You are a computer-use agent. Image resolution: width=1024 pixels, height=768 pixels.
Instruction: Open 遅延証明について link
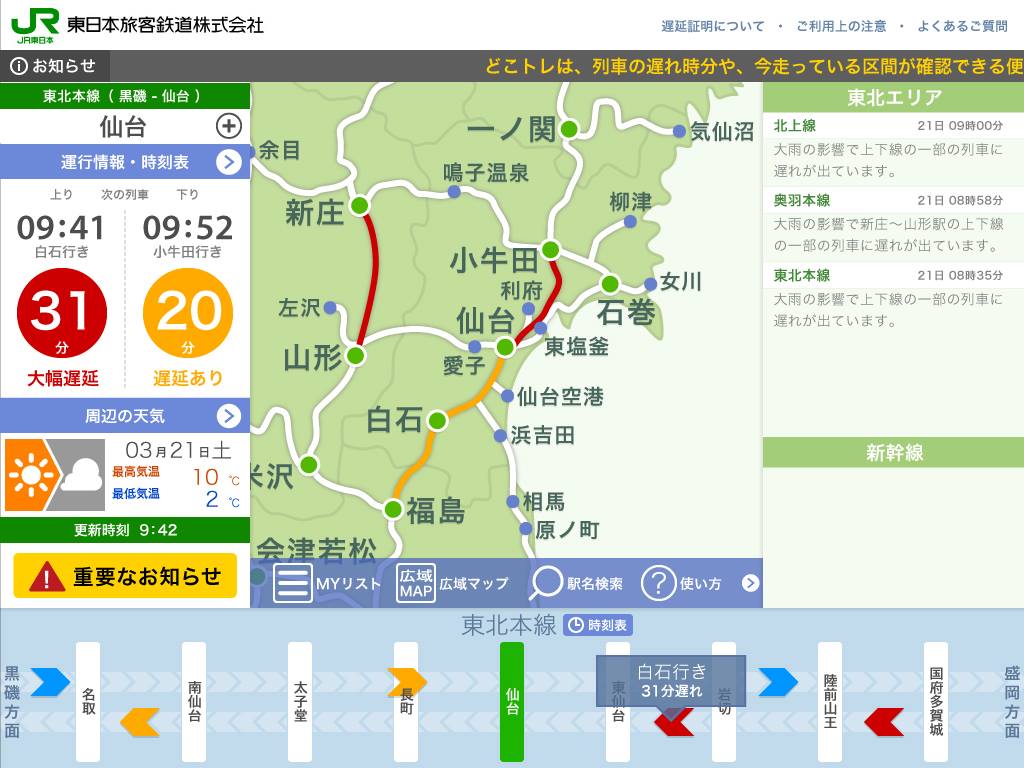(712, 26)
